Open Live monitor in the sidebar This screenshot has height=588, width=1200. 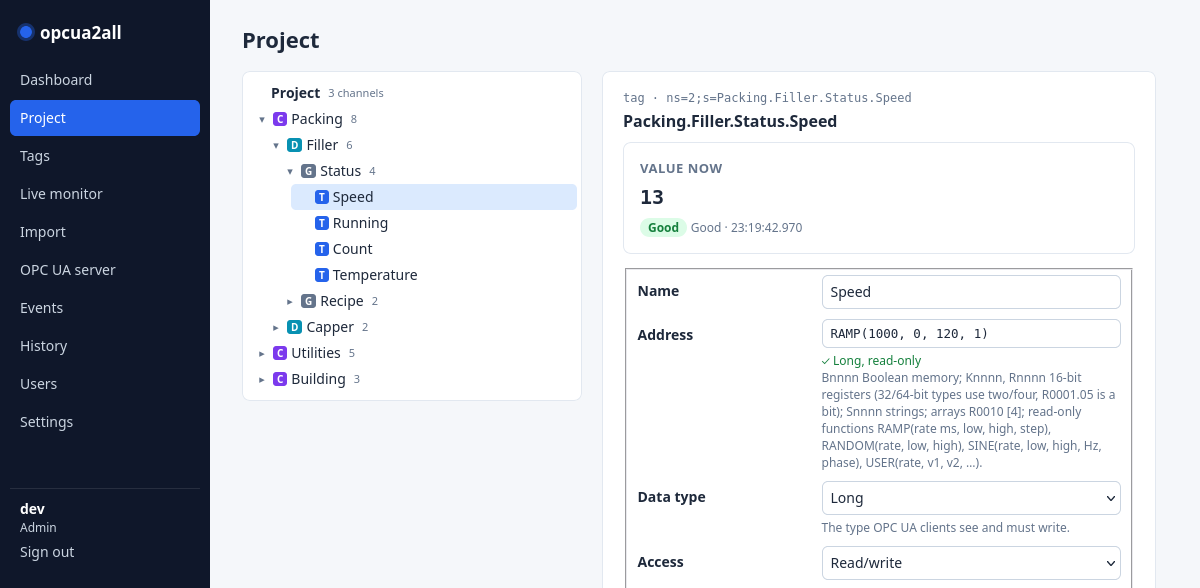click(x=105, y=194)
